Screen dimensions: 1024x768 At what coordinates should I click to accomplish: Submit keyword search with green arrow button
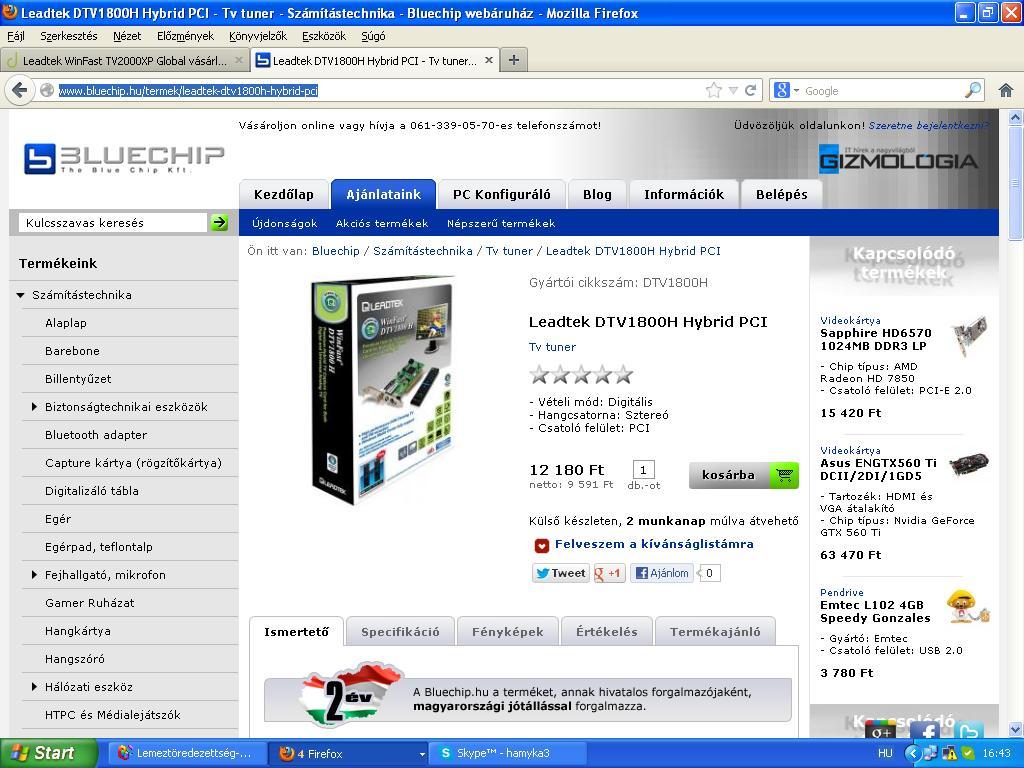click(x=219, y=223)
